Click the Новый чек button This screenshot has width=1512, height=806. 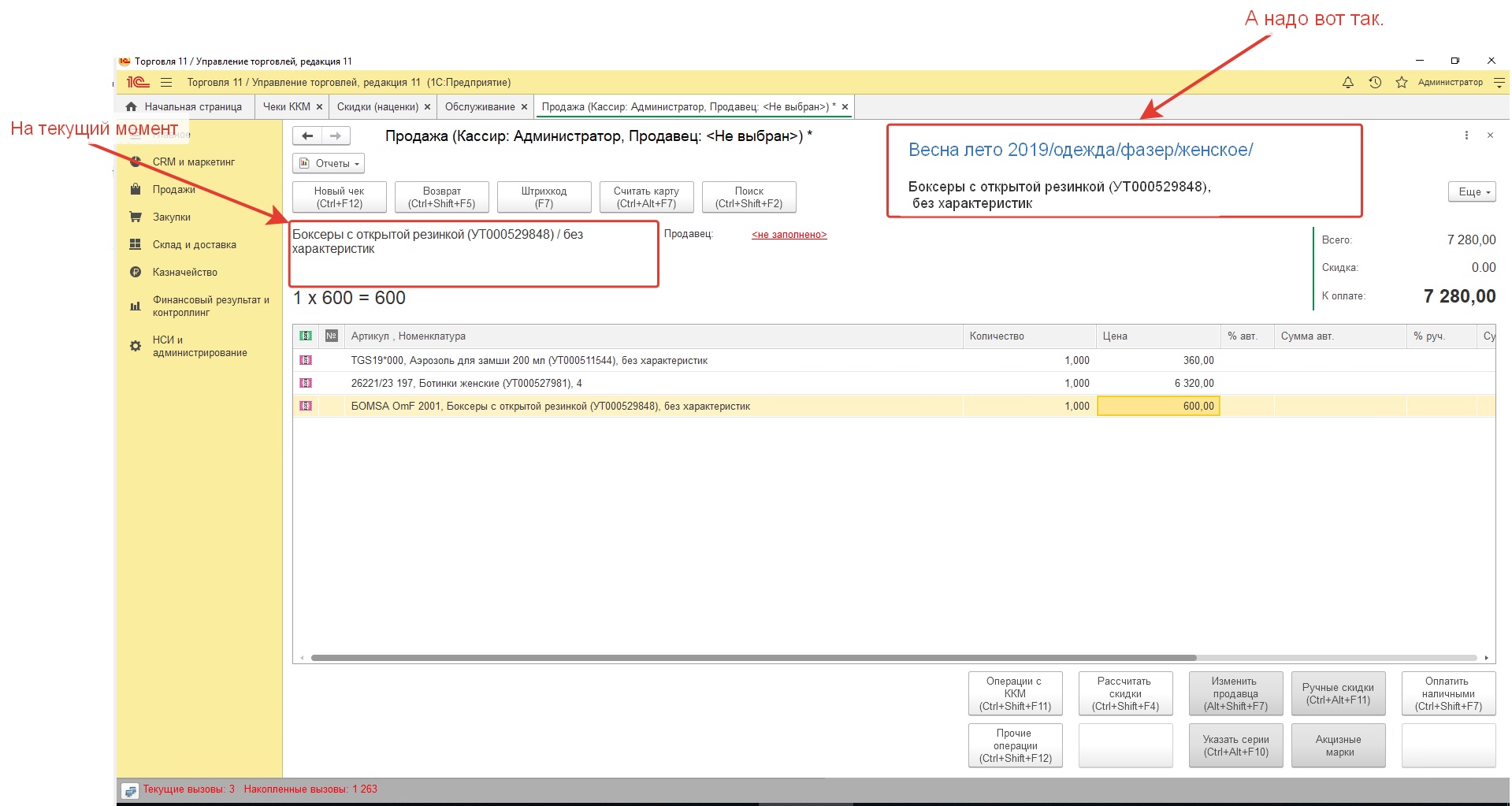339,197
